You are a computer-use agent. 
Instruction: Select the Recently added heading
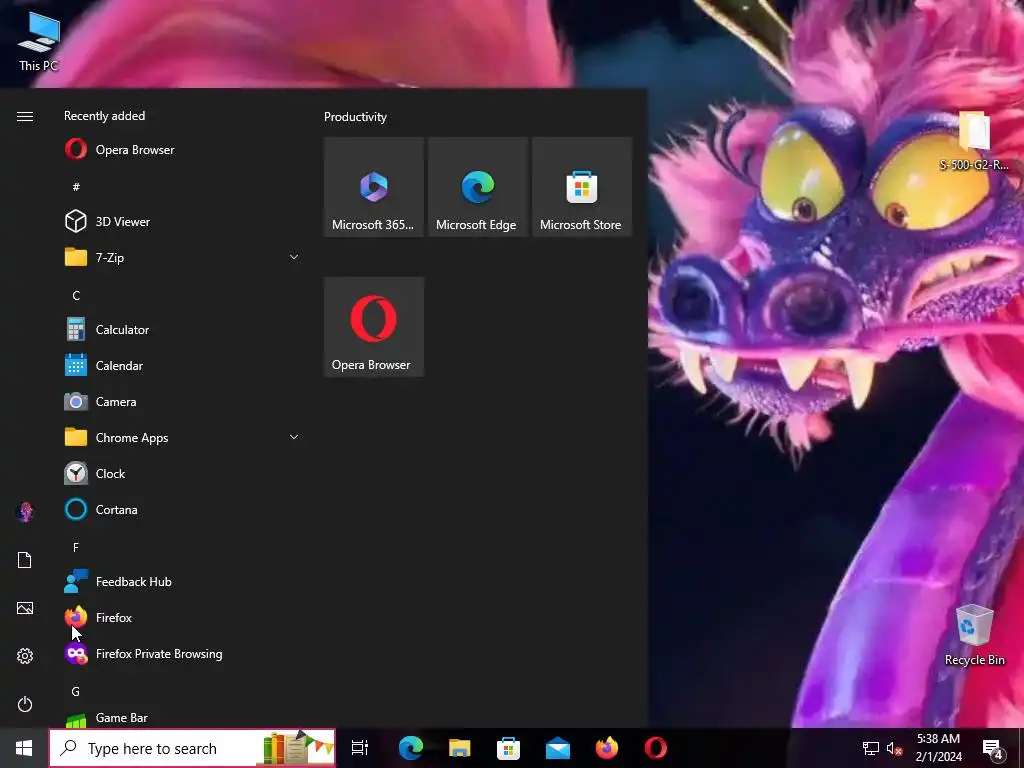tap(104, 116)
